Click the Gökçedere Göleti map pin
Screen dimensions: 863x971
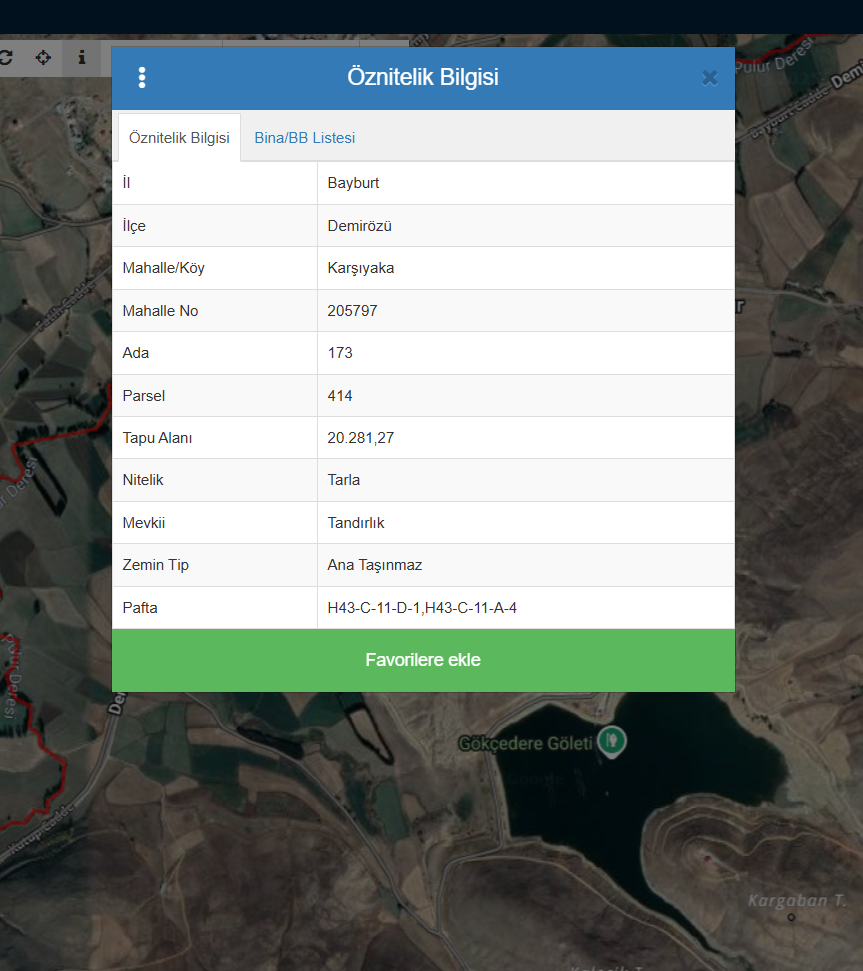(x=611, y=741)
